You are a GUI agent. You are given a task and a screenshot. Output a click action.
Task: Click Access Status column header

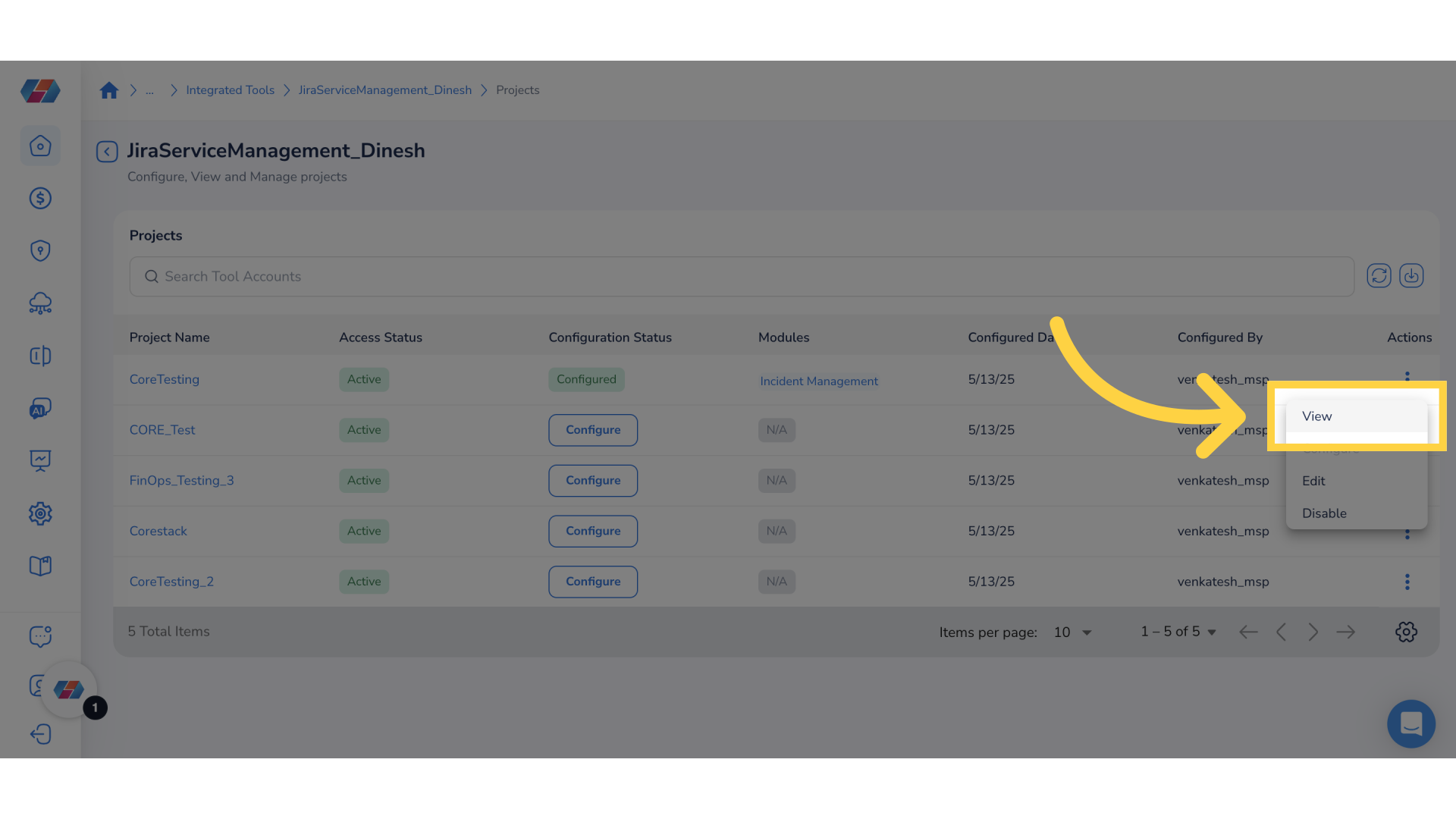point(381,337)
